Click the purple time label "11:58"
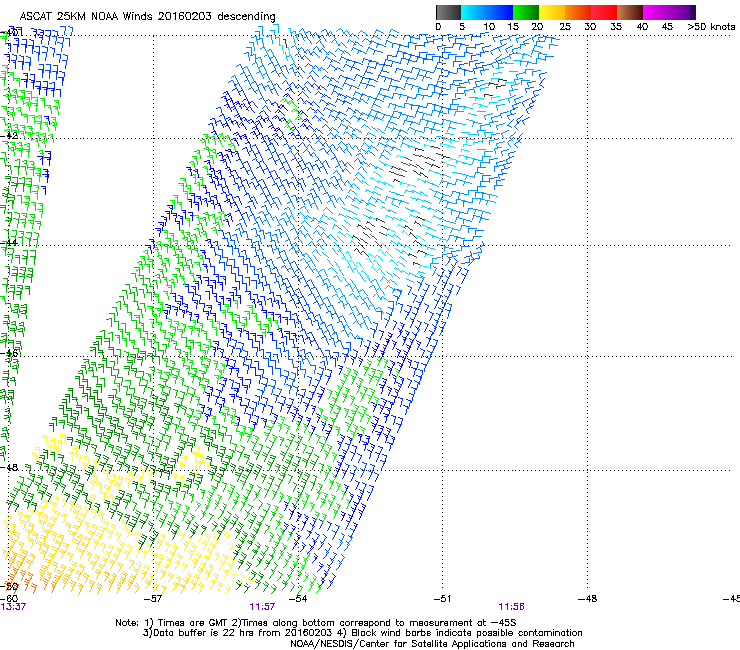The image size is (740, 650). [x=512, y=607]
